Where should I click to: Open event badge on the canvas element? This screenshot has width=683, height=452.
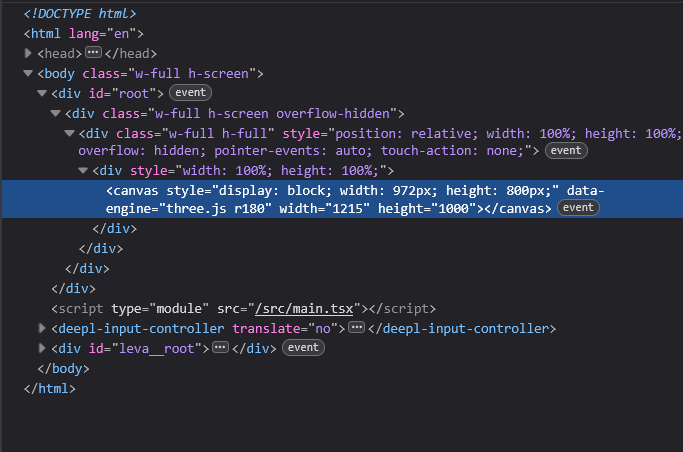[578, 208]
